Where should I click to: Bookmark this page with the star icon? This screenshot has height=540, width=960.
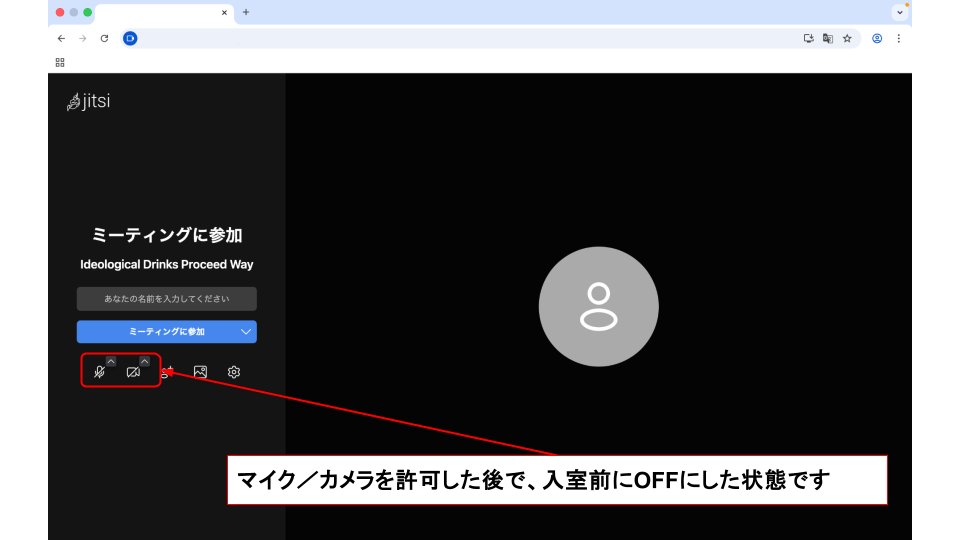(x=847, y=38)
